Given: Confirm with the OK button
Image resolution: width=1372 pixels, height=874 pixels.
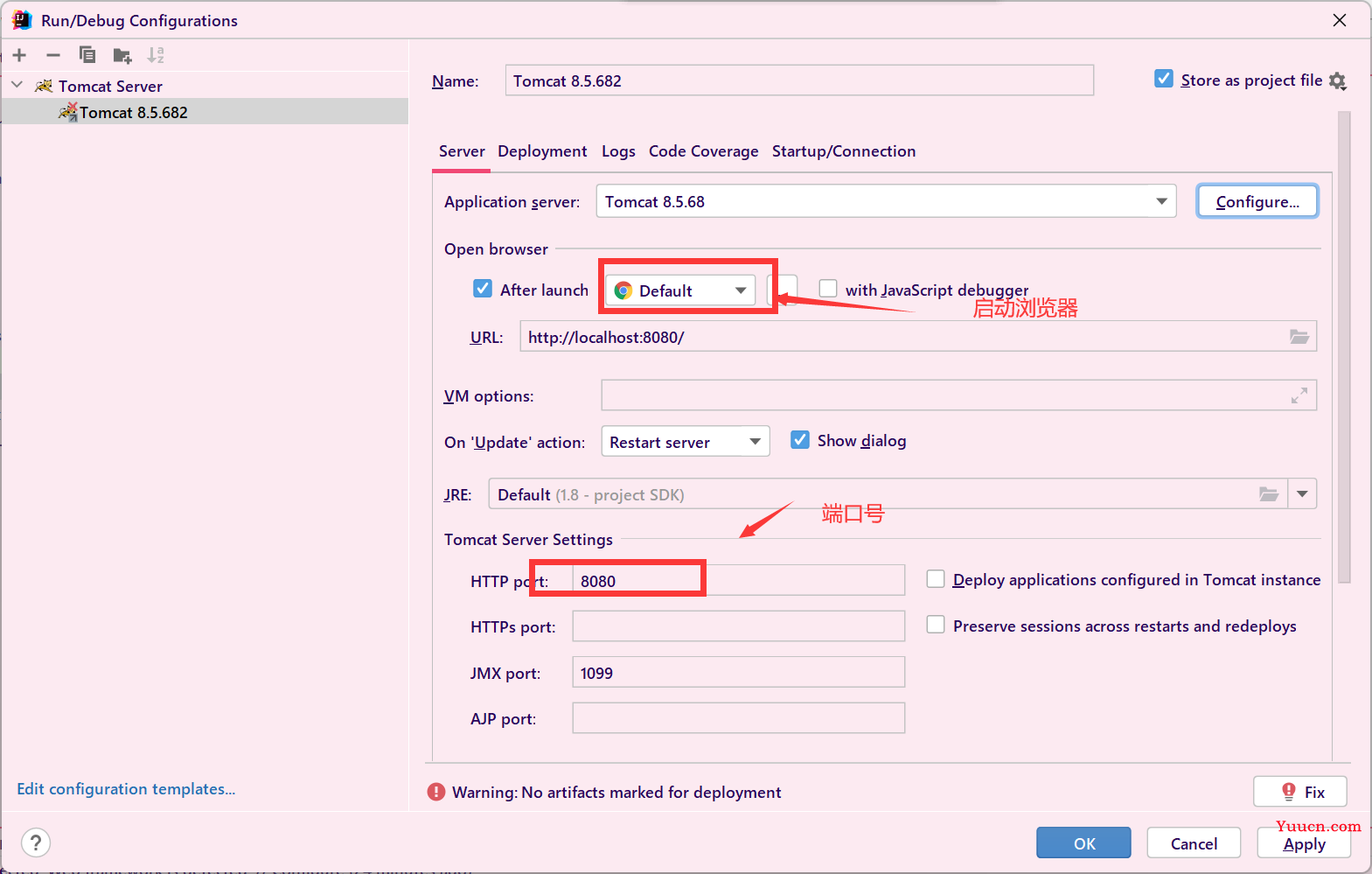Looking at the screenshot, I should 1083,843.
